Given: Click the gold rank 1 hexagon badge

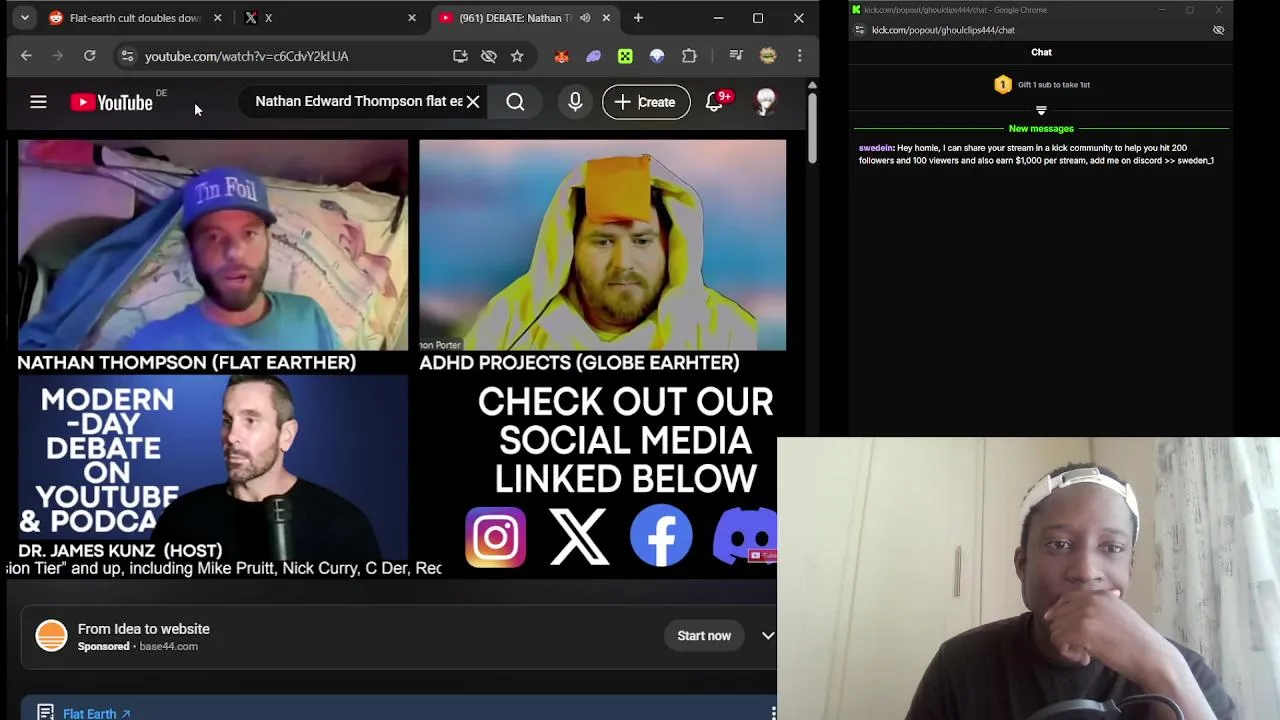Looking at the screenshot, I should (1003, 85).
